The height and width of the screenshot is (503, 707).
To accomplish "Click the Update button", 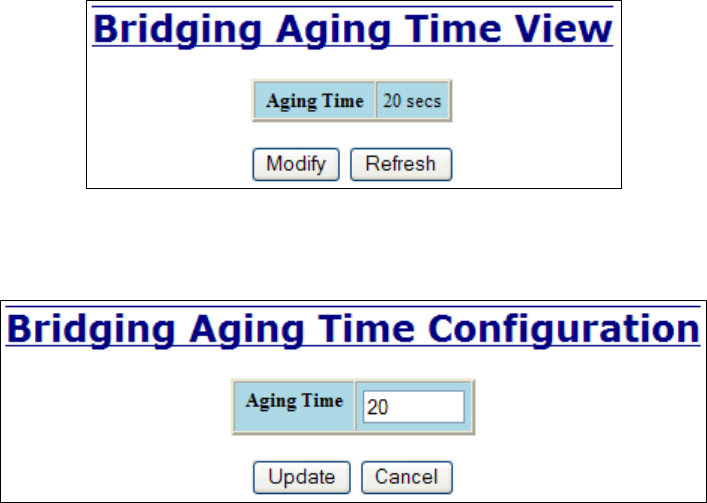I will pyautogui.click(x=301, y=476).
